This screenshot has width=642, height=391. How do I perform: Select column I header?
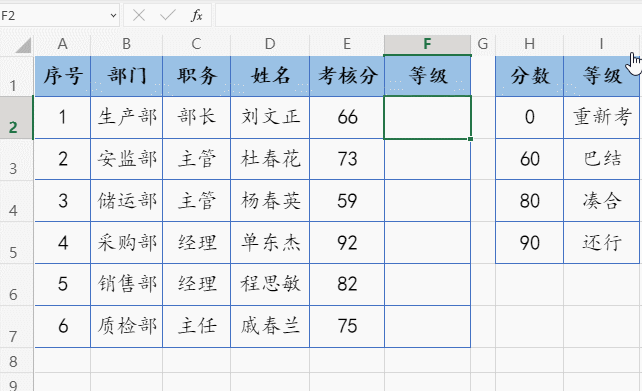(x=601, y=44)
